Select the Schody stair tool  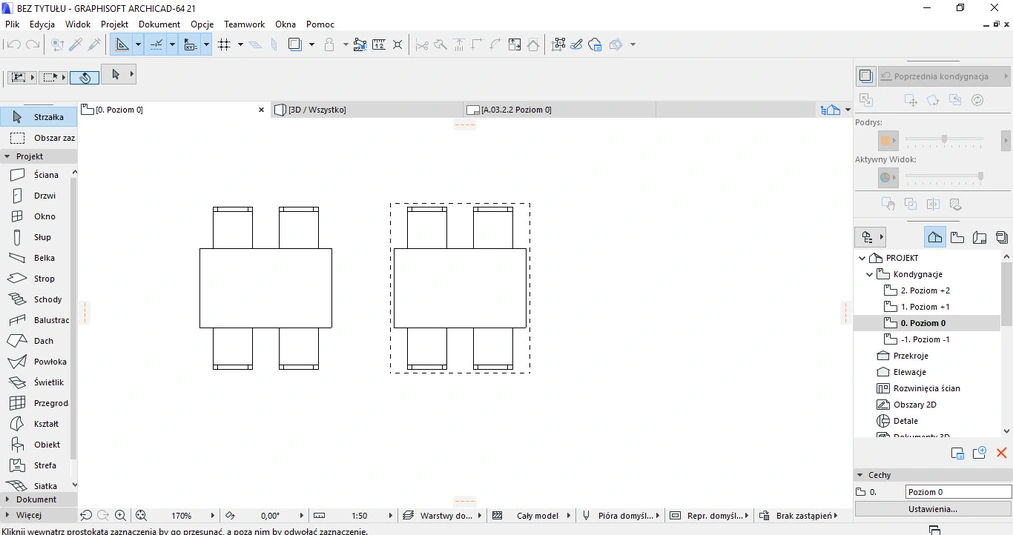coord(36,299)
